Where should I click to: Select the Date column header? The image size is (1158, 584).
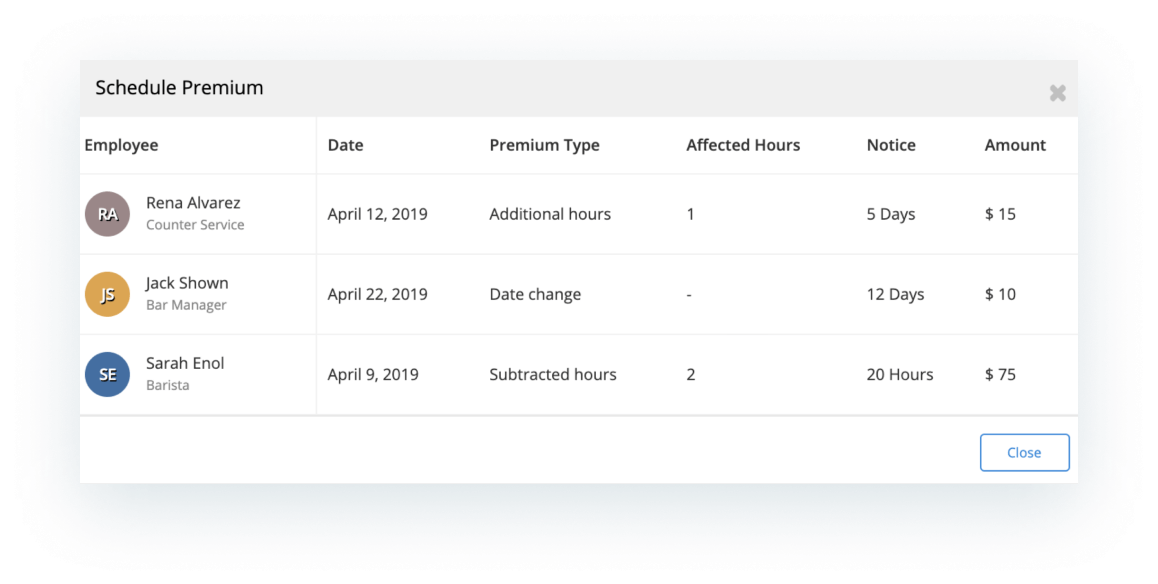click(346, 145)
